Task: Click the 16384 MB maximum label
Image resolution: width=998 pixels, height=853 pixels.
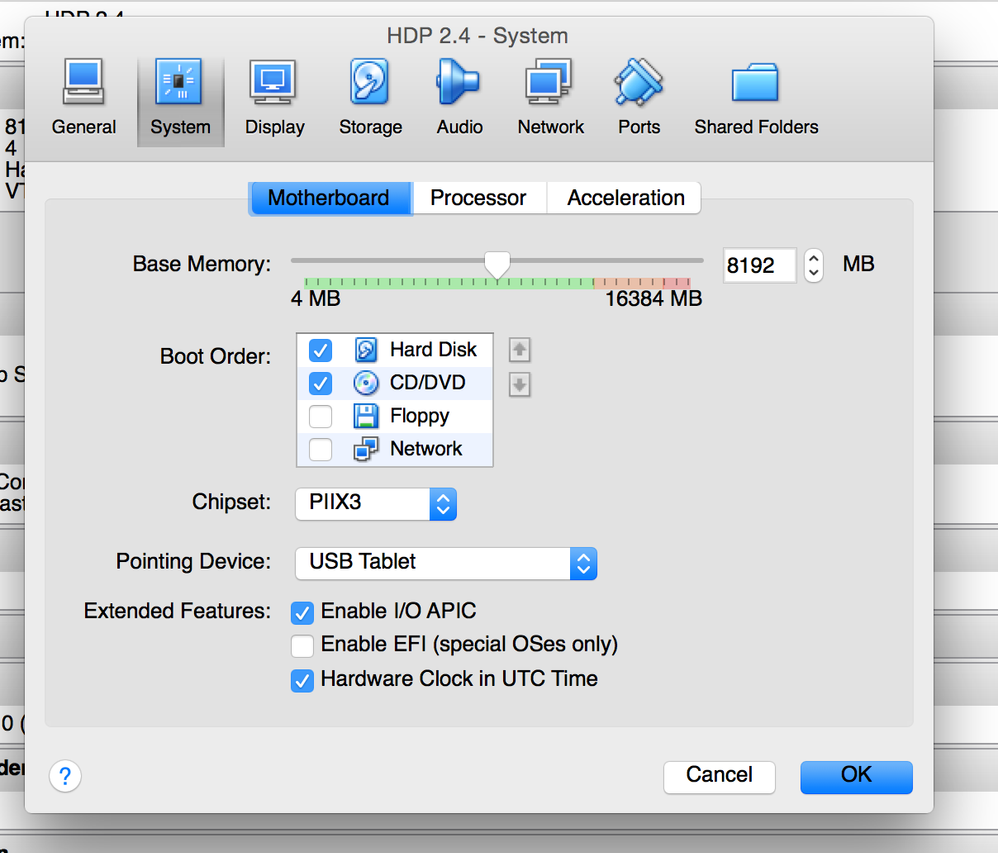Action: [653, 299]
